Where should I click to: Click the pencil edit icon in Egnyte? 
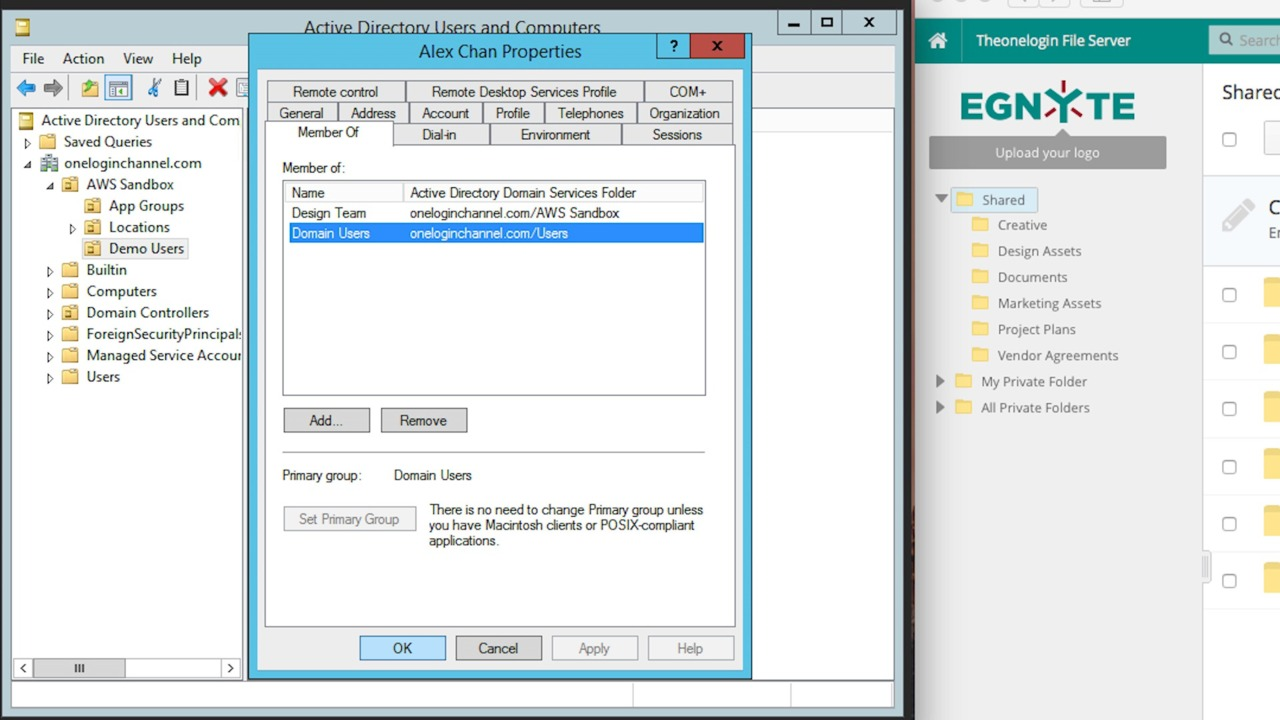[x=1237, y=213]
